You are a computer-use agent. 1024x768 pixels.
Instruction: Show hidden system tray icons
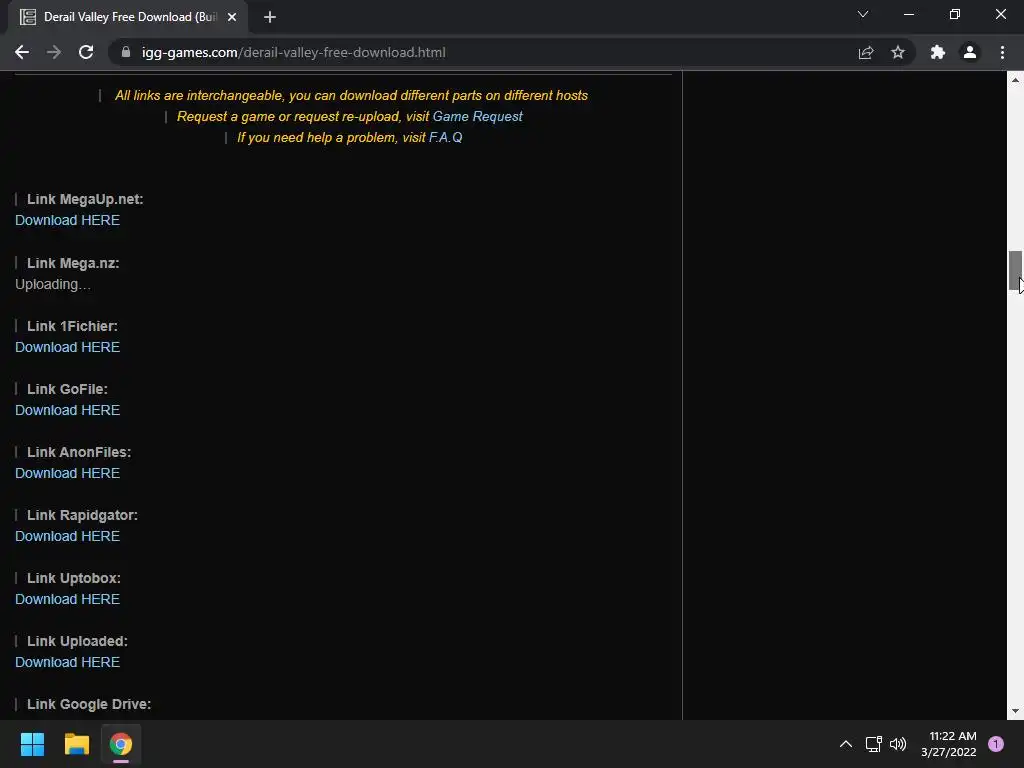(x=846, y=744)
